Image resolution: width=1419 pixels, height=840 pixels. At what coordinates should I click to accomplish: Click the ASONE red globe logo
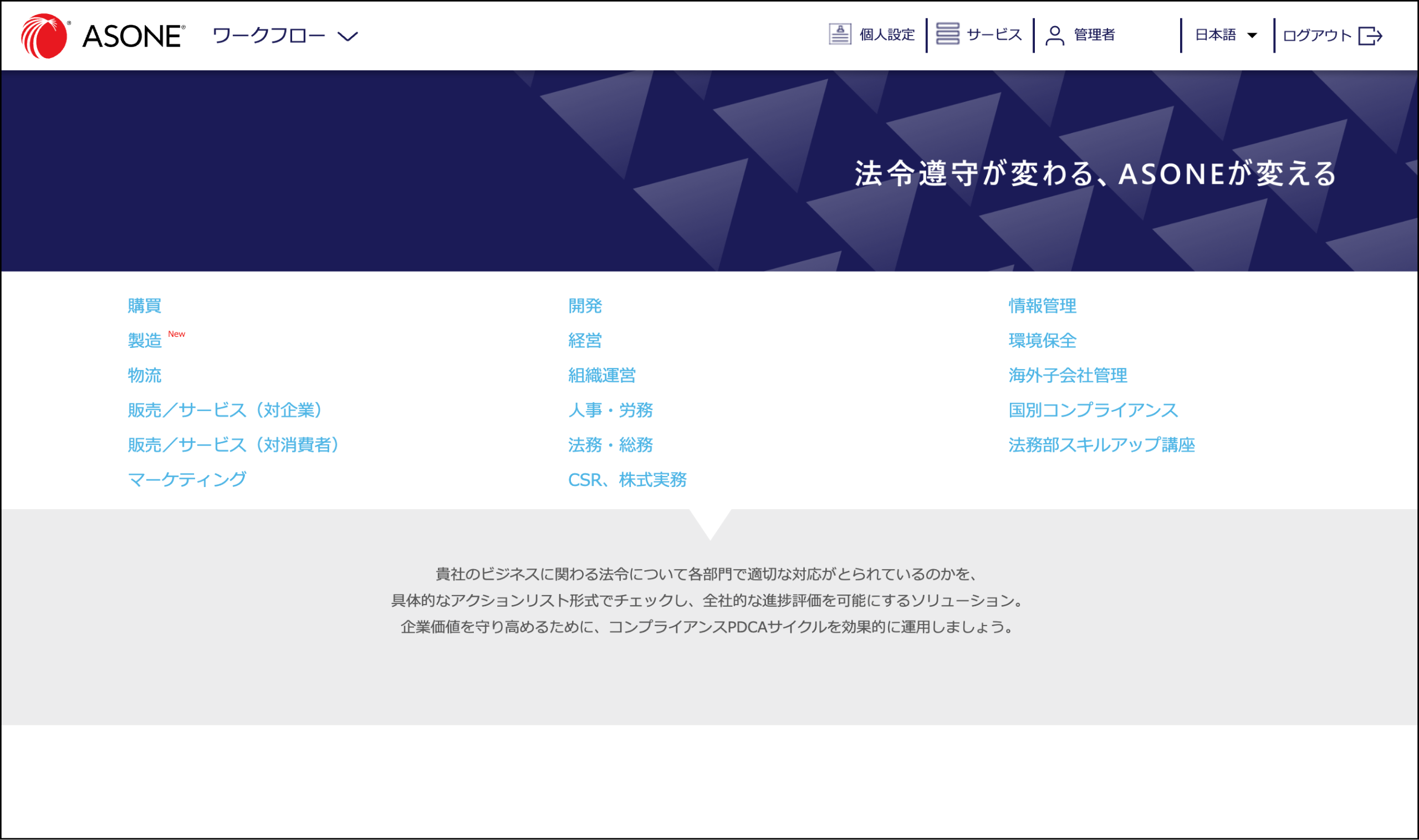44,35
